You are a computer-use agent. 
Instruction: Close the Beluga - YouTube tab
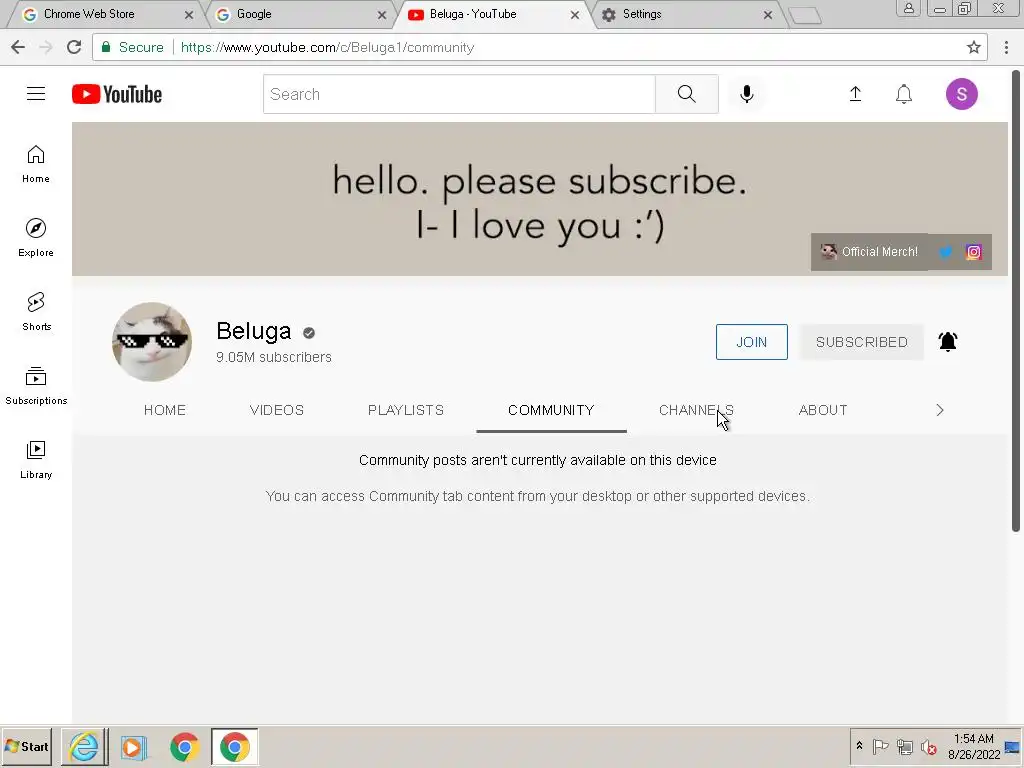(575, 14)
